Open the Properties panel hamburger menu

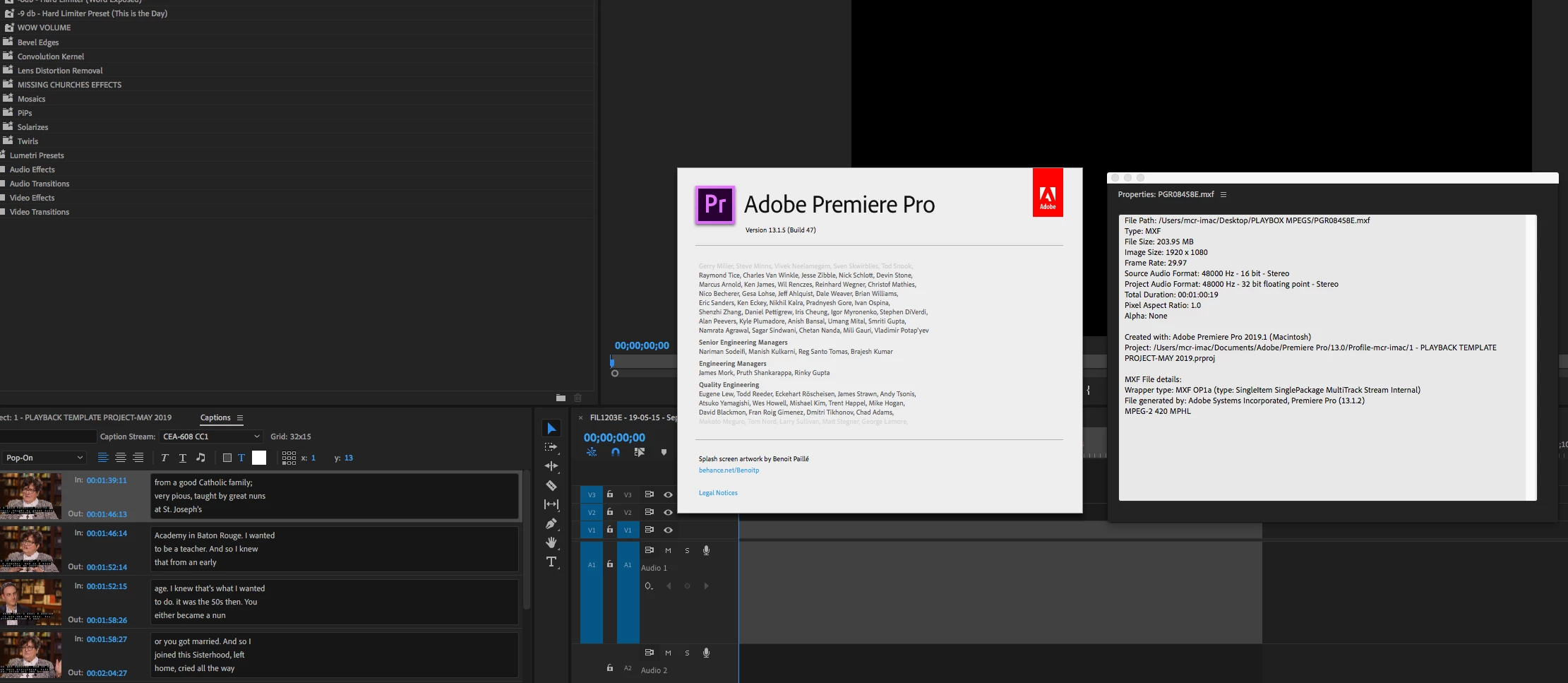click(1223, 194)
